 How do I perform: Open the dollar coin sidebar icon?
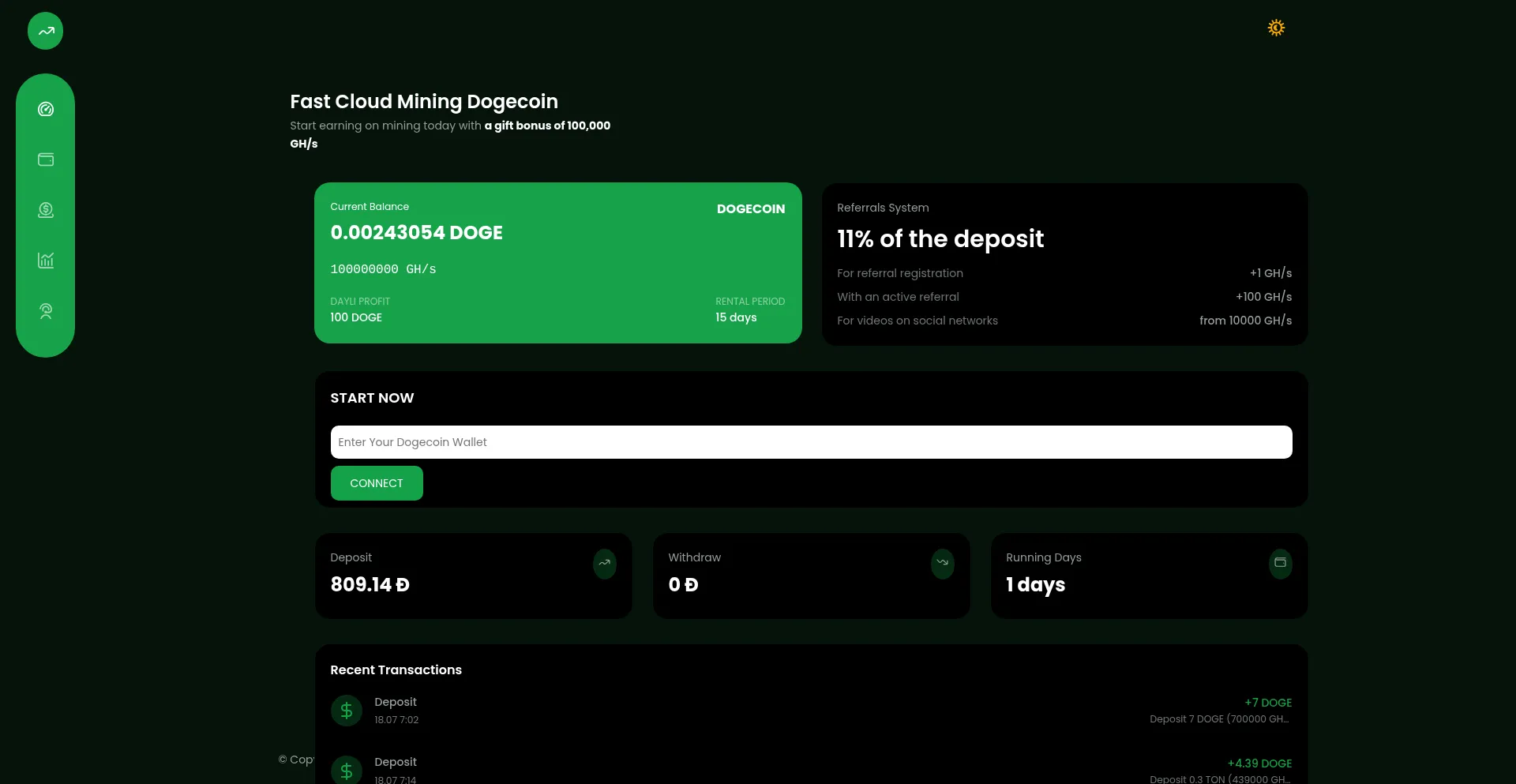[46, 210]
